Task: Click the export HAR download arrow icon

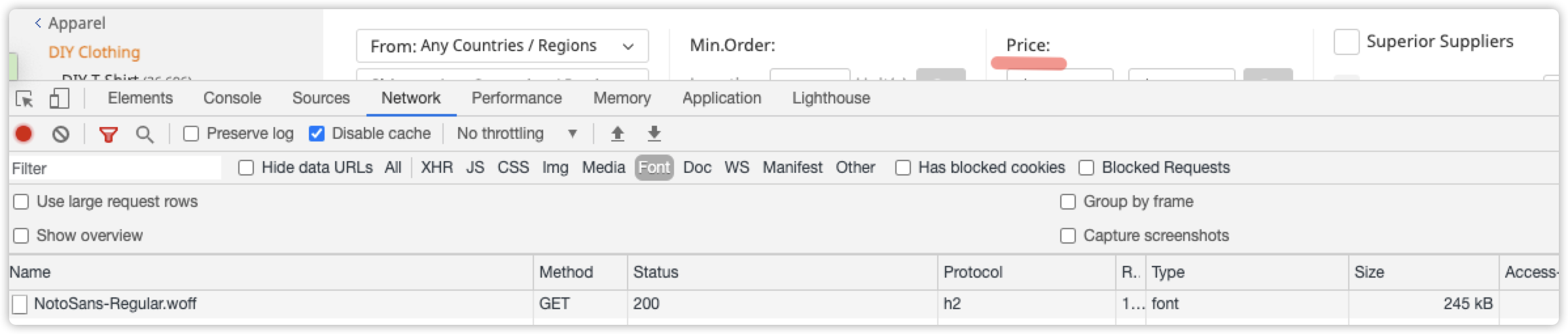Action: tap(654, 134)
